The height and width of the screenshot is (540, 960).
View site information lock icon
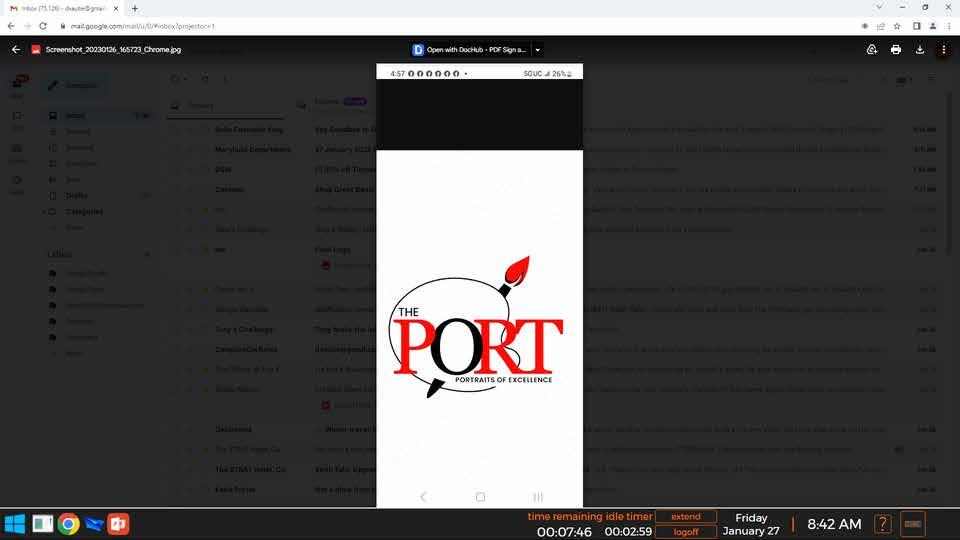[62, 26]
